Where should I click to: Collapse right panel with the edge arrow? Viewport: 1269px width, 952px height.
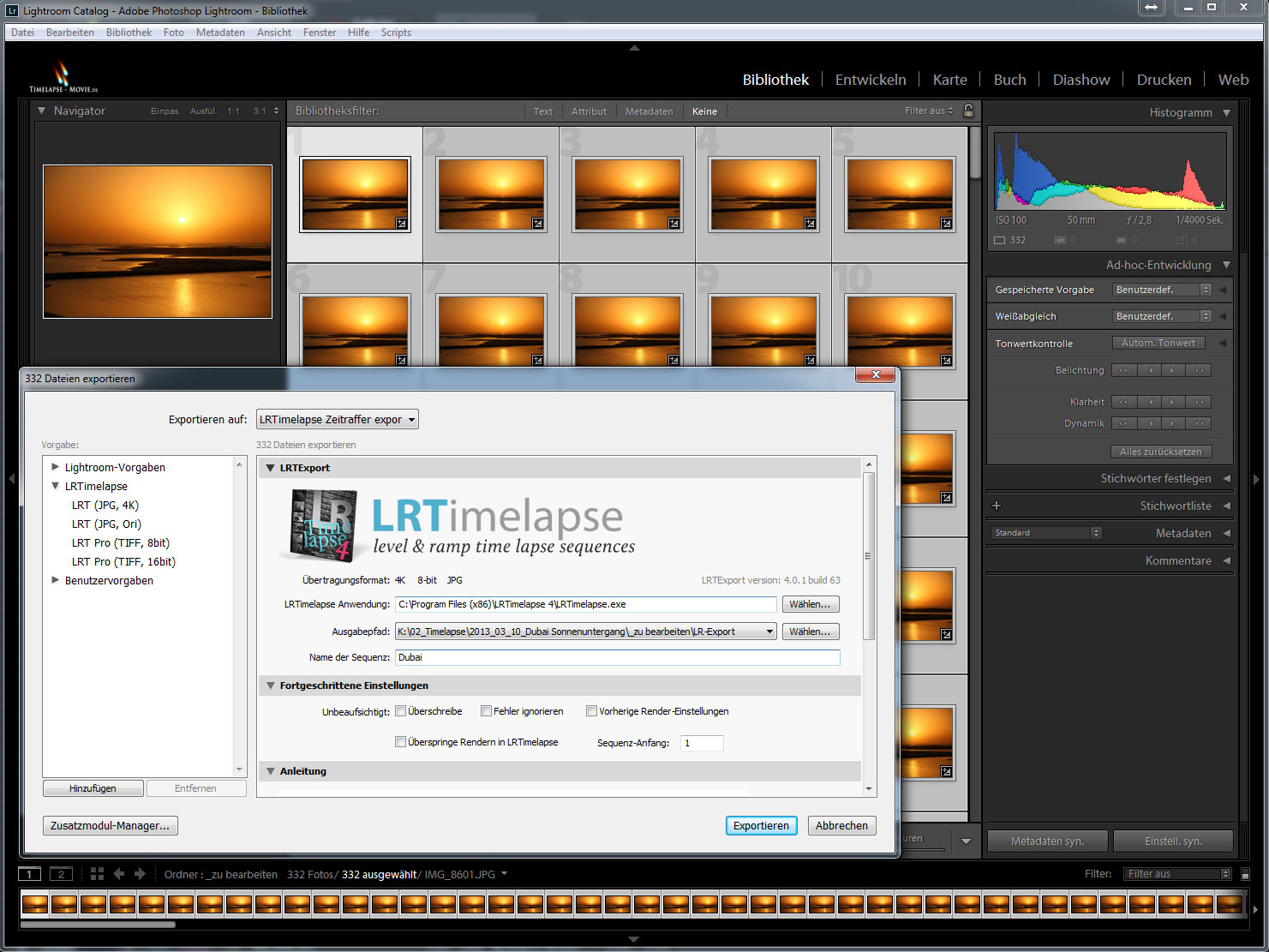pos(1257,478)
